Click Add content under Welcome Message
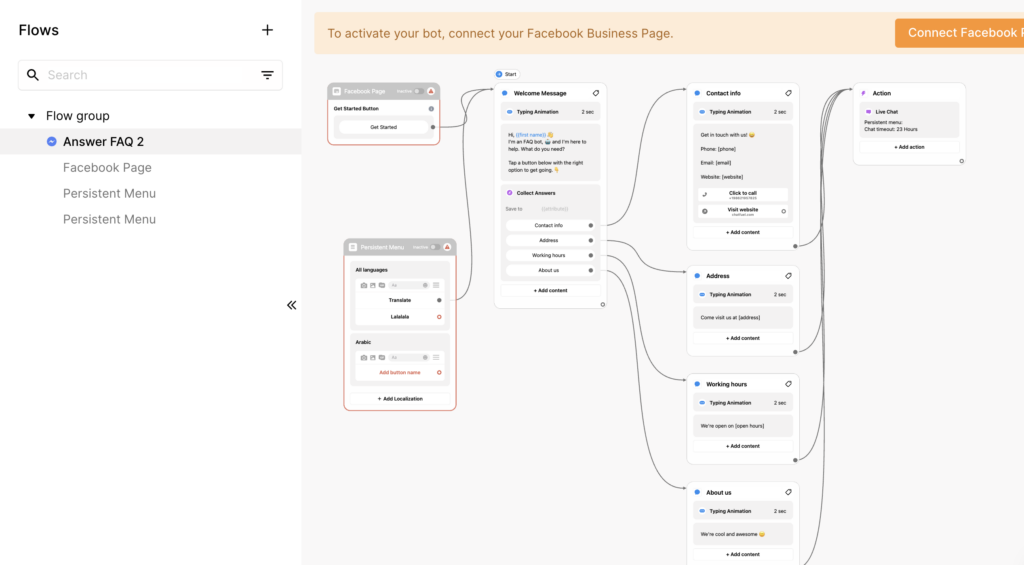 (549, 290)
